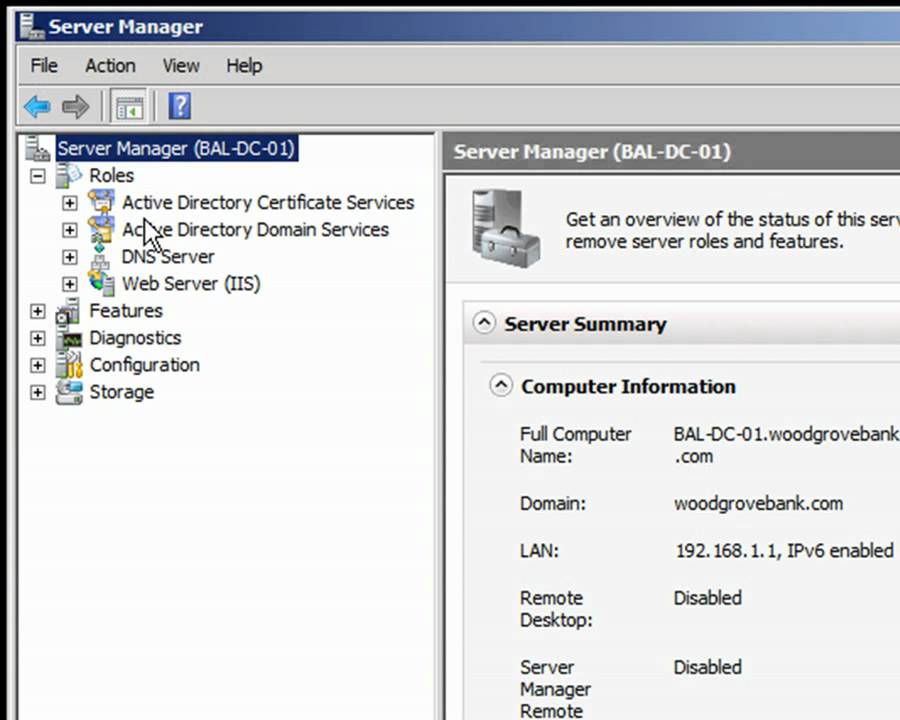Expand Active Directory Domain Services node

(x=69, y=230)
